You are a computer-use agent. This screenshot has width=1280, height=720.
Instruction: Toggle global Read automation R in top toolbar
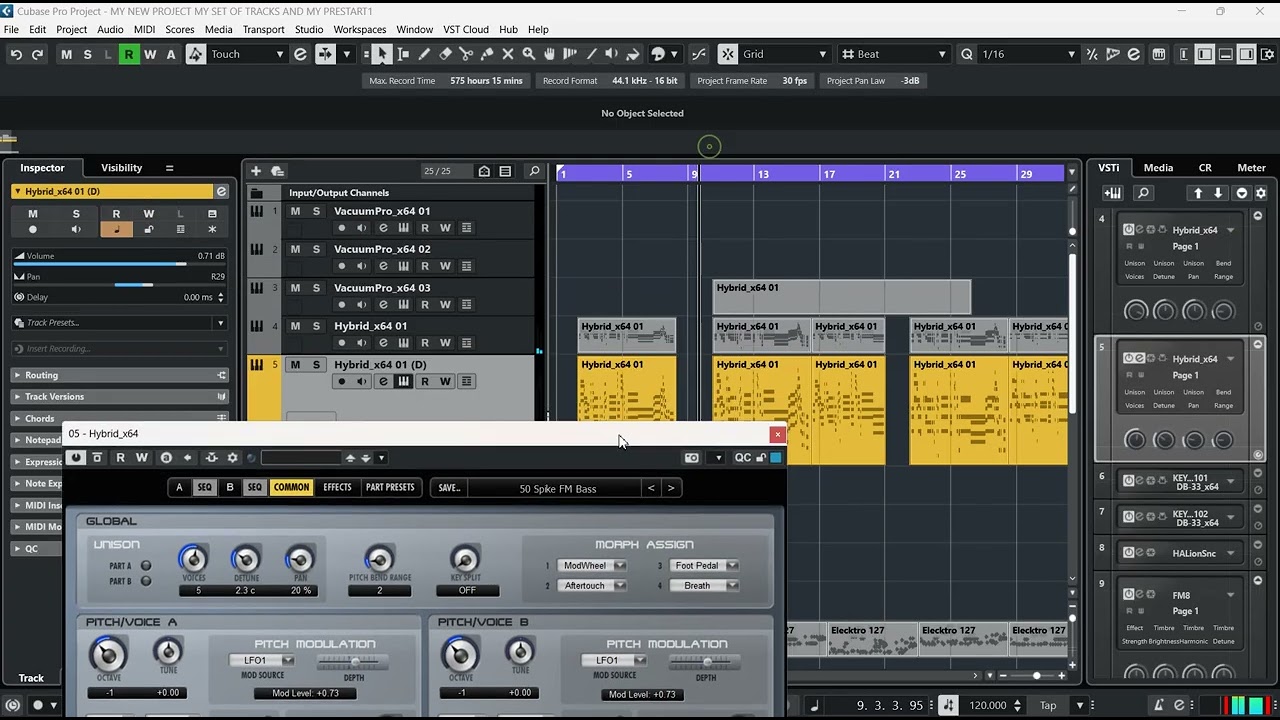click(128, 54)
